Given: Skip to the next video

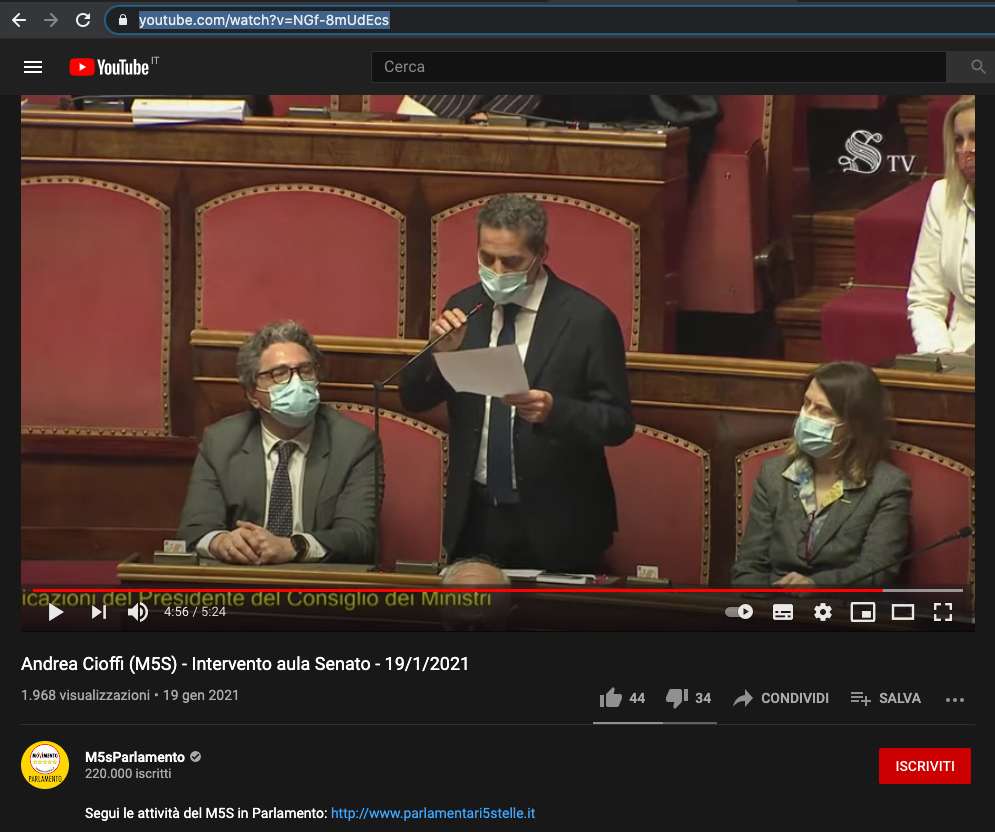Looking at the screenshot, I should tap(98, 612).
